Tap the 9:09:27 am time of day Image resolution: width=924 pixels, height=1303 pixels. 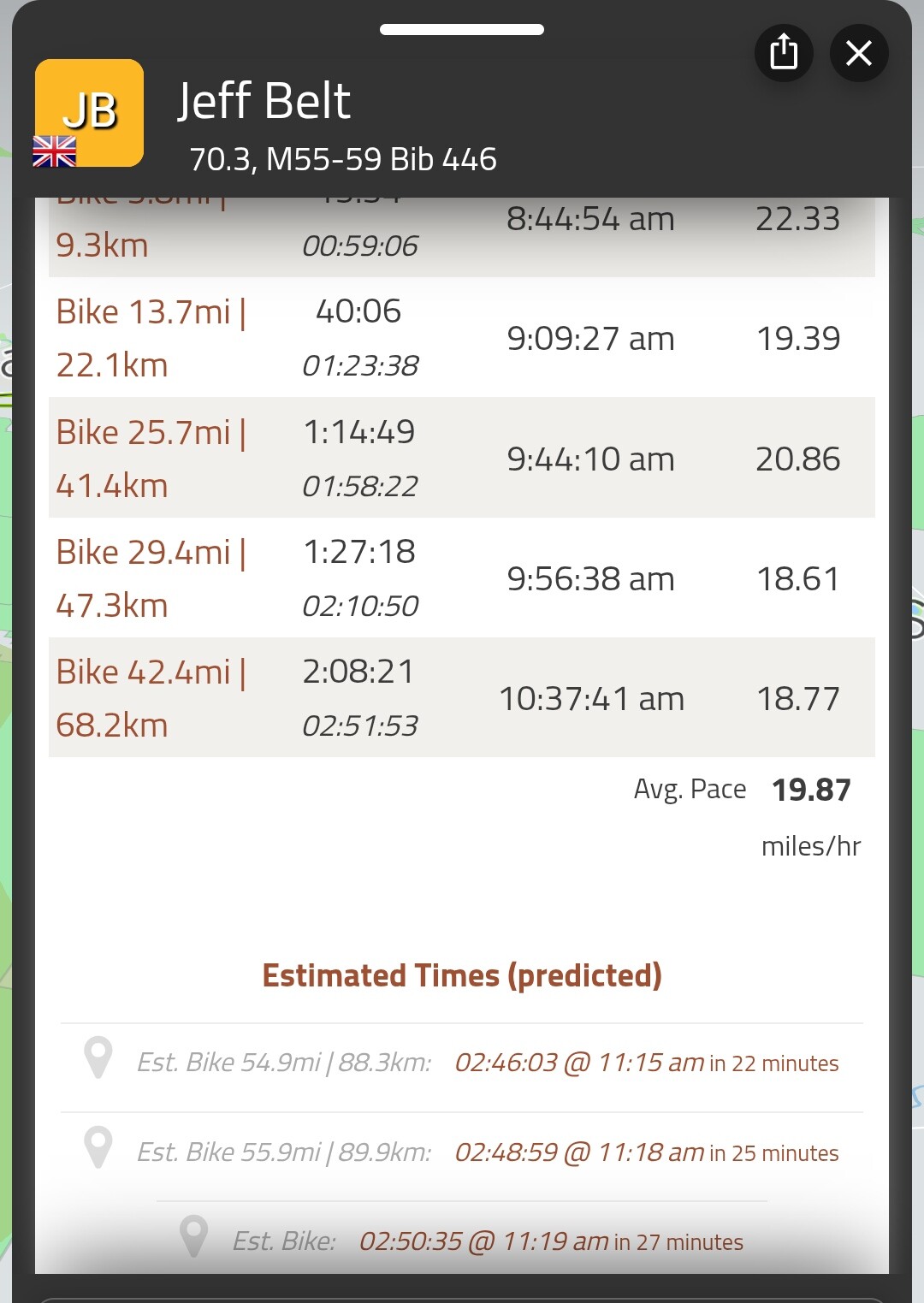pos(590,339)
